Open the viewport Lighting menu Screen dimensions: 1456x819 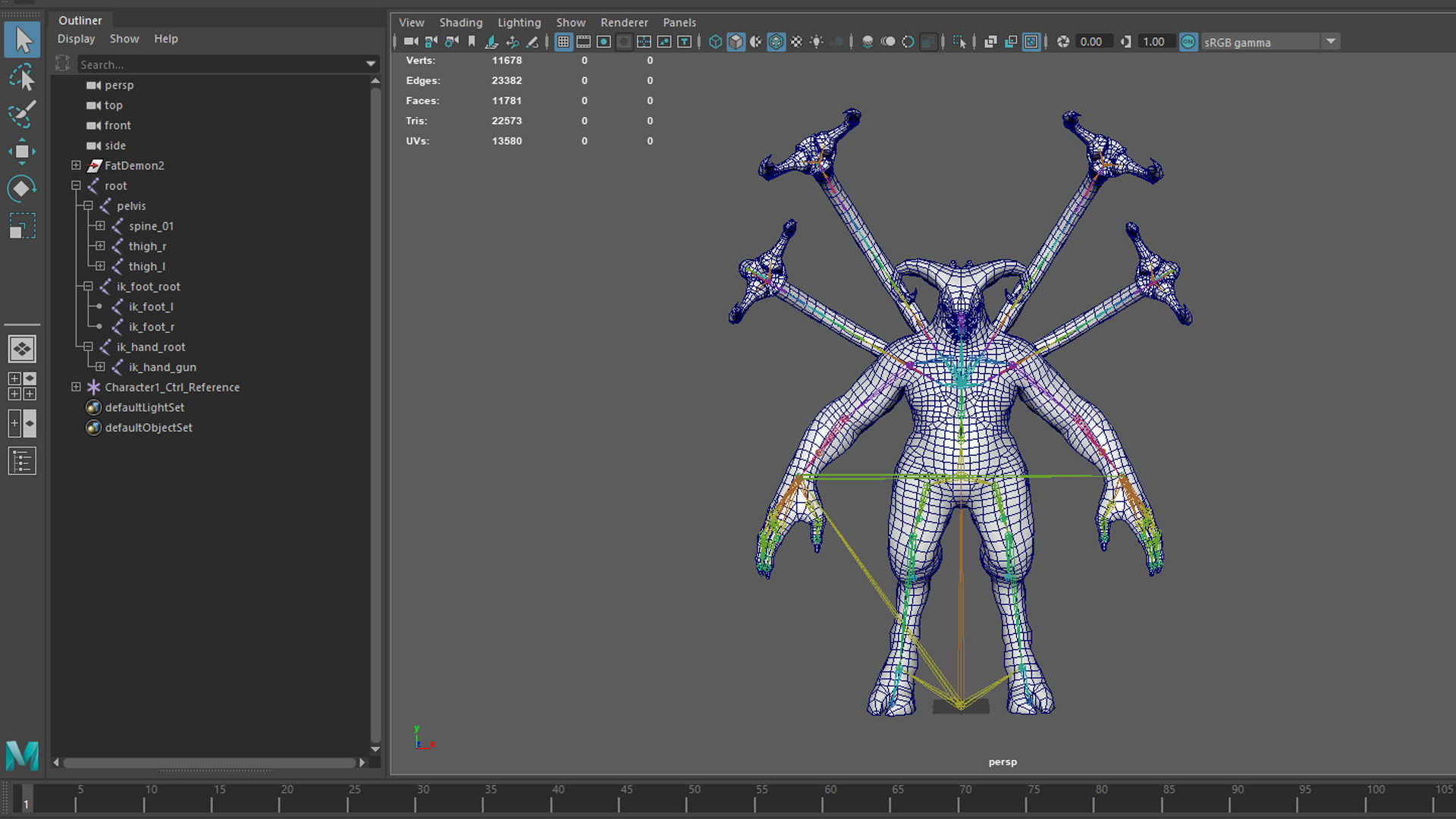(x=519, y=23)
